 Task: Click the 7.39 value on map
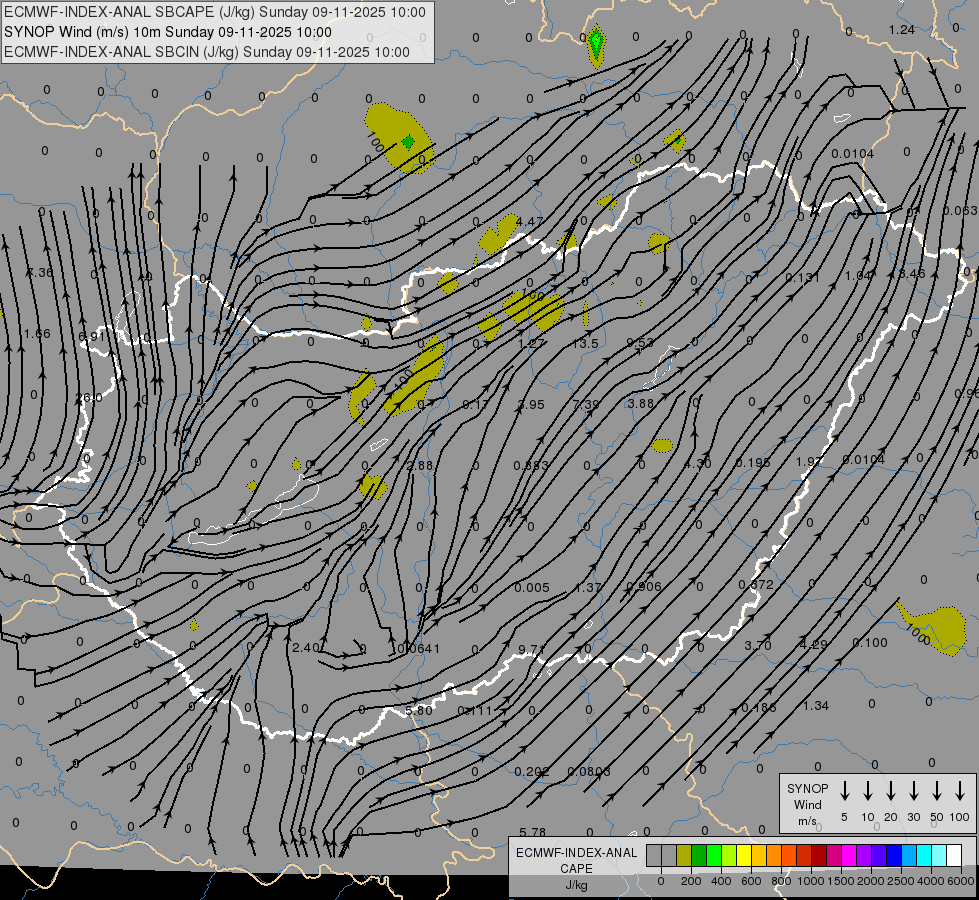pos(586,405)
